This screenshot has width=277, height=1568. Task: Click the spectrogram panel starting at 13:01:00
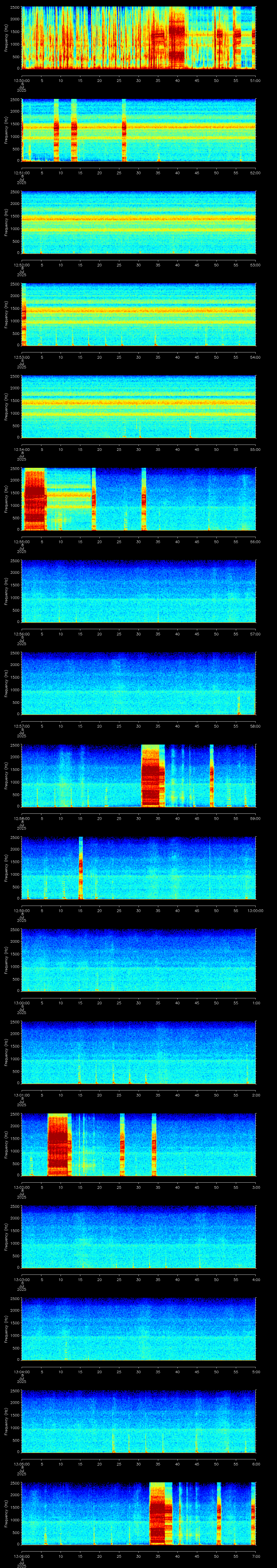(x=139, y=1052)
